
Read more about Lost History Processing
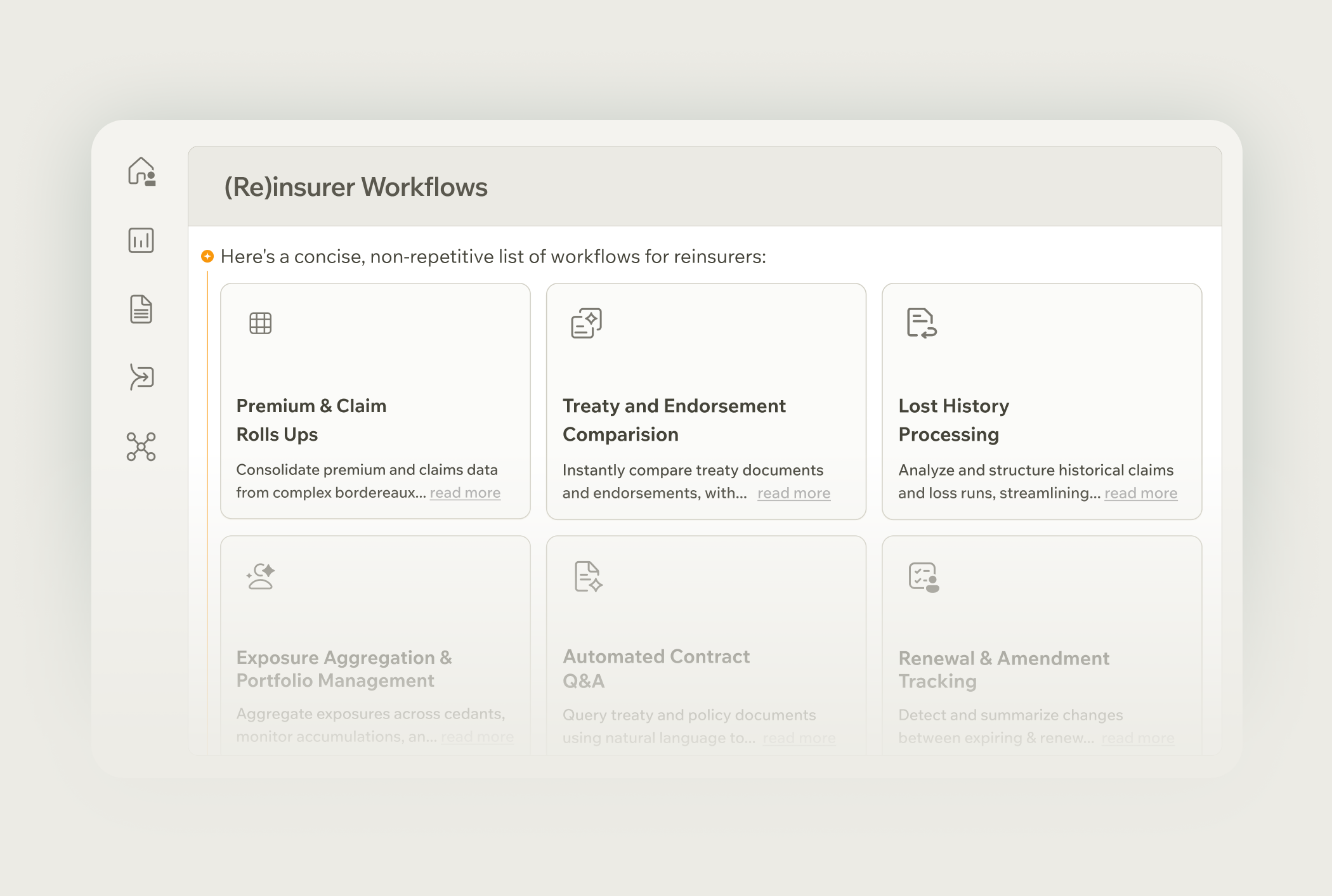[1140, 493]
